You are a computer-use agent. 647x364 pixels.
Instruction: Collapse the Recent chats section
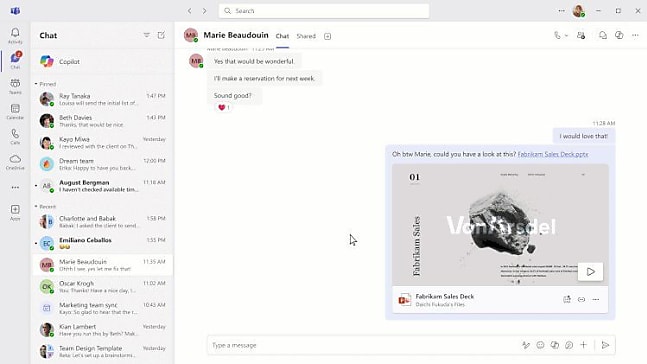tap(36, 206)
